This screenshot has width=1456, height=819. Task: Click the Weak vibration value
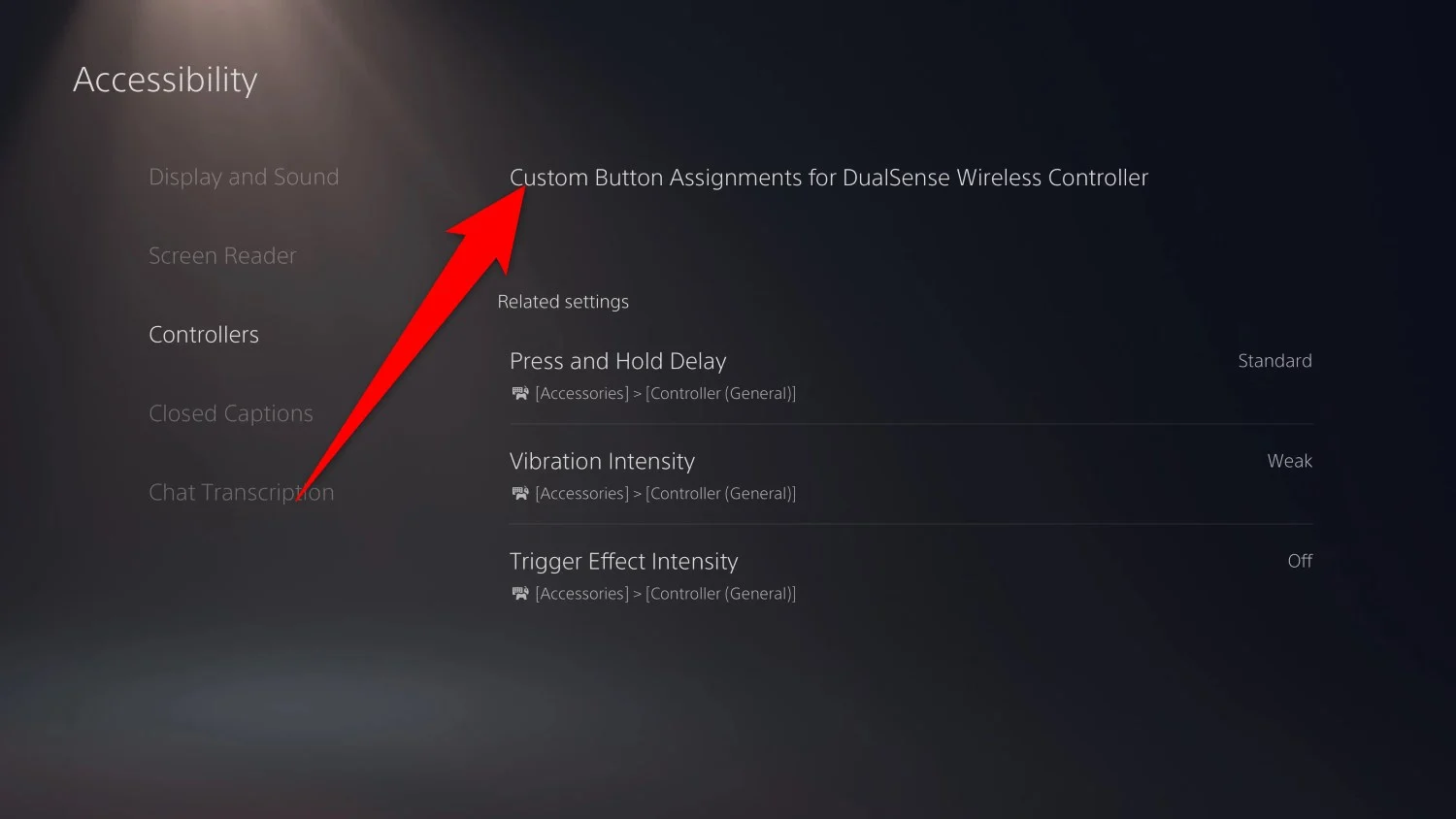pyautogui.click(x=1289, y=461)
